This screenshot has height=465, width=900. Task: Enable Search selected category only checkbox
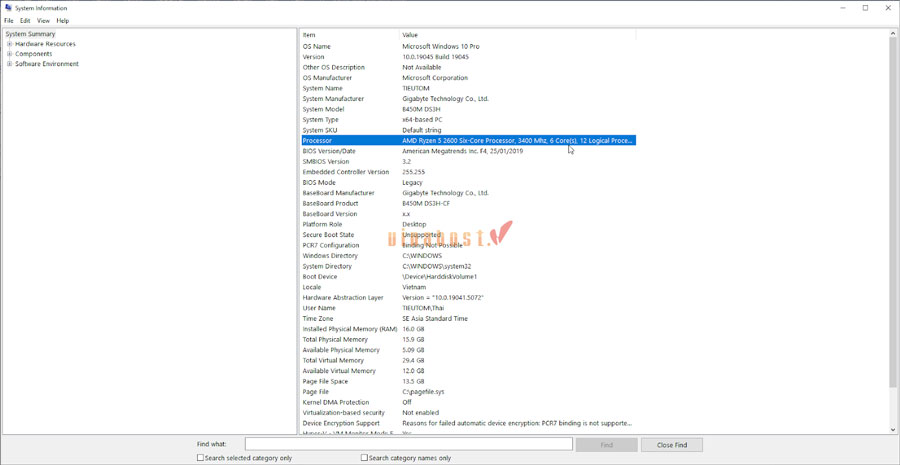(201, 458)
